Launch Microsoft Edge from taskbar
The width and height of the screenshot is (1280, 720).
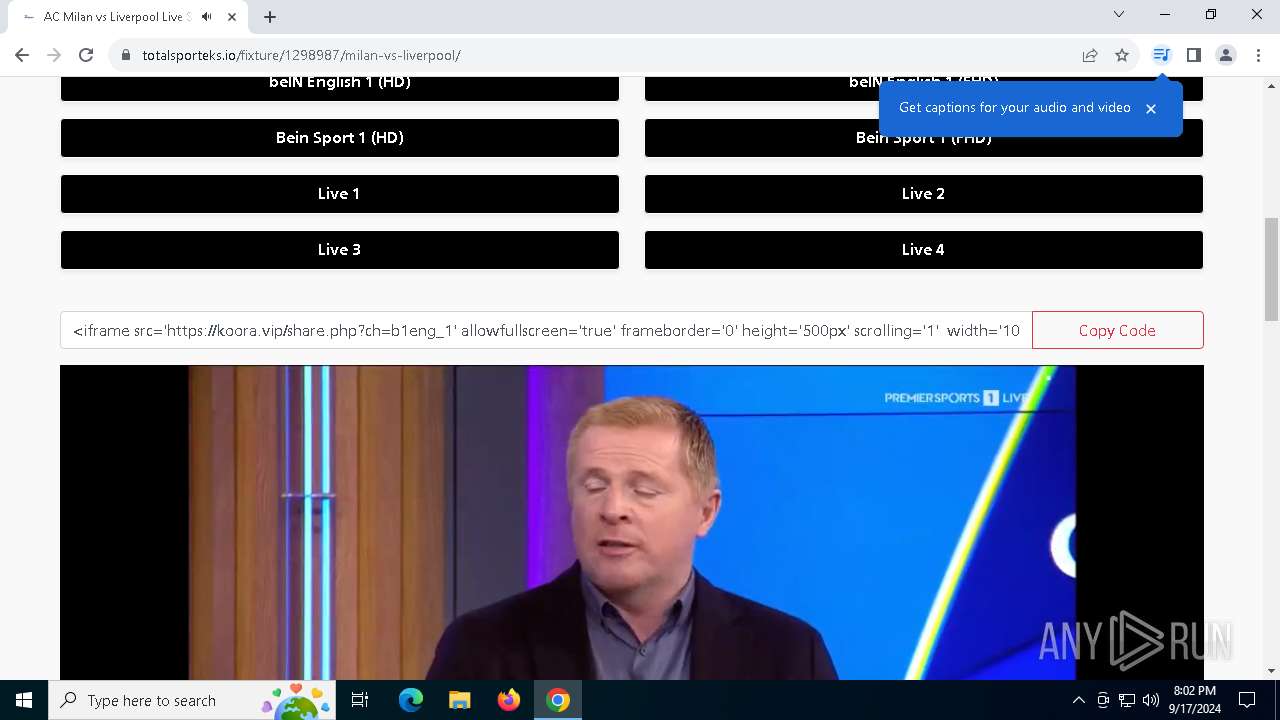point(411,700)
